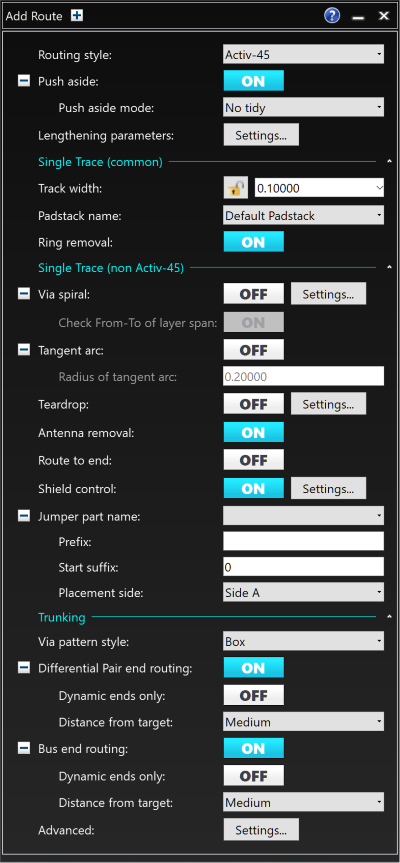
Task: Collapse the Bus end routing minus icon
Action: (x=24, y=749)
